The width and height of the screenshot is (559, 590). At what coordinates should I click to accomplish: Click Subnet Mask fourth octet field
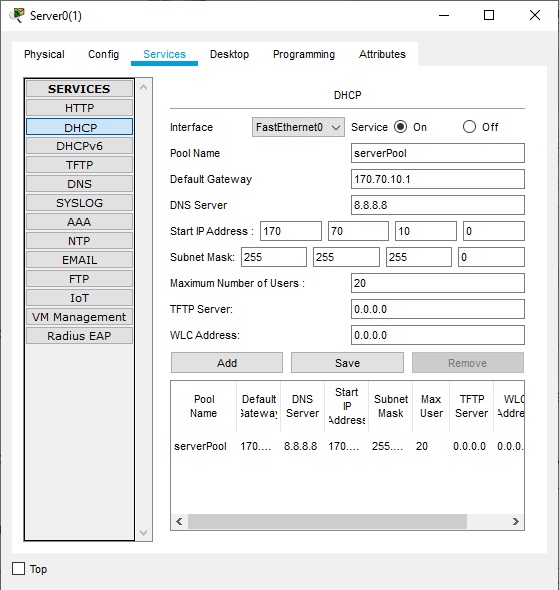pyautogui.click(x=491, y=257)
